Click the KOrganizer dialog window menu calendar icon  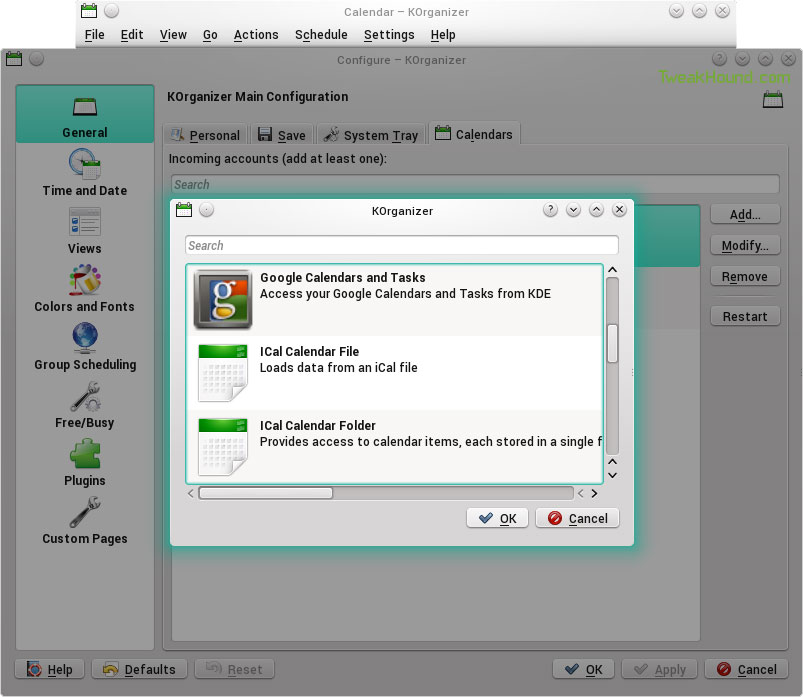[x=184, y=210]
